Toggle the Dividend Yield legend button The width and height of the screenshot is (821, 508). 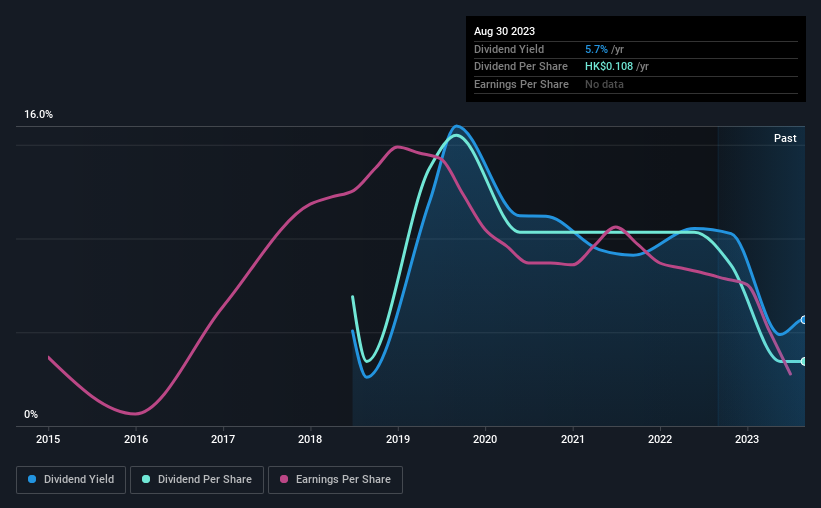(72, 480)
